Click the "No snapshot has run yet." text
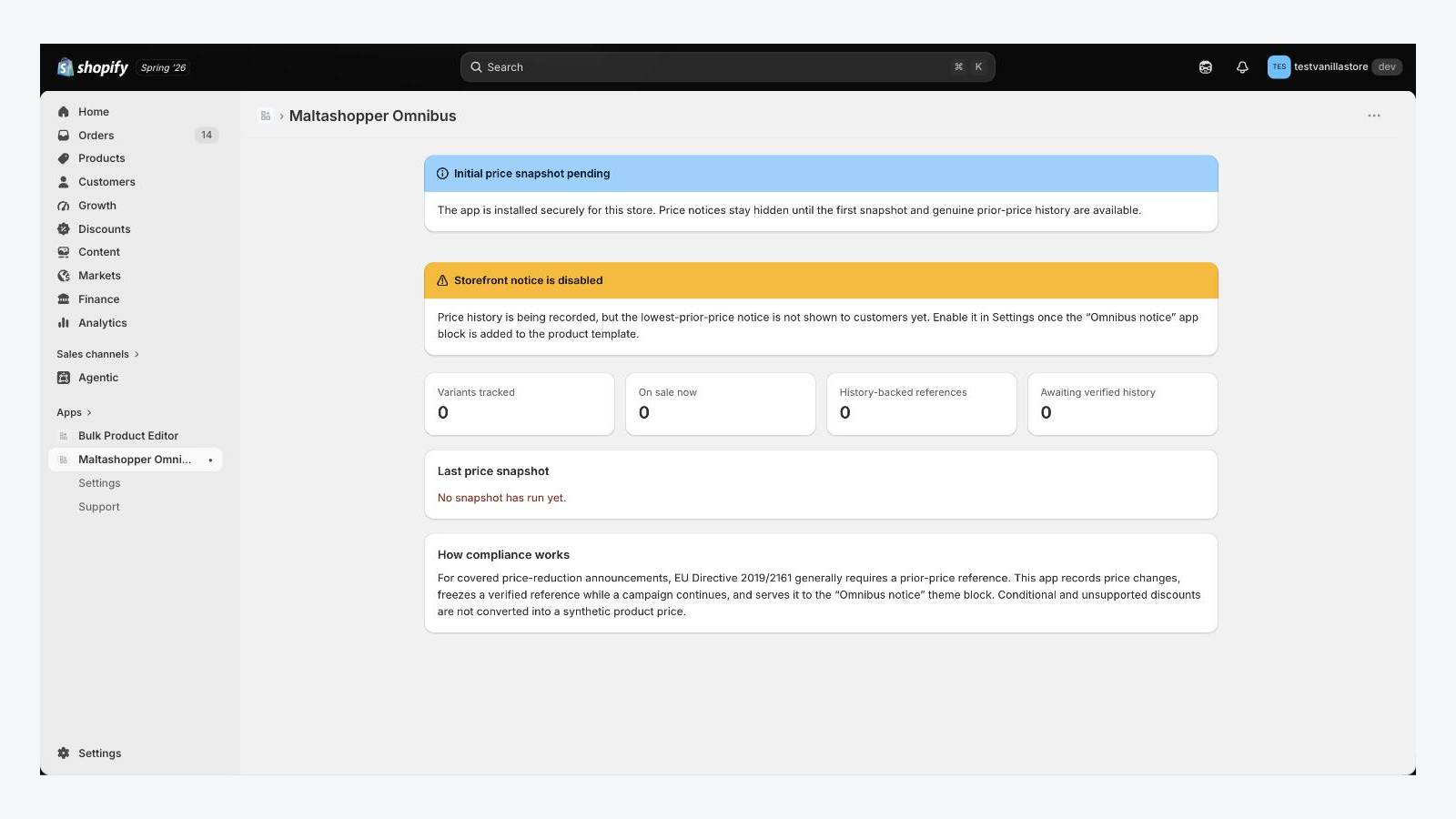The width and height of the screenshot is (1456, 819). coord(501,498)
